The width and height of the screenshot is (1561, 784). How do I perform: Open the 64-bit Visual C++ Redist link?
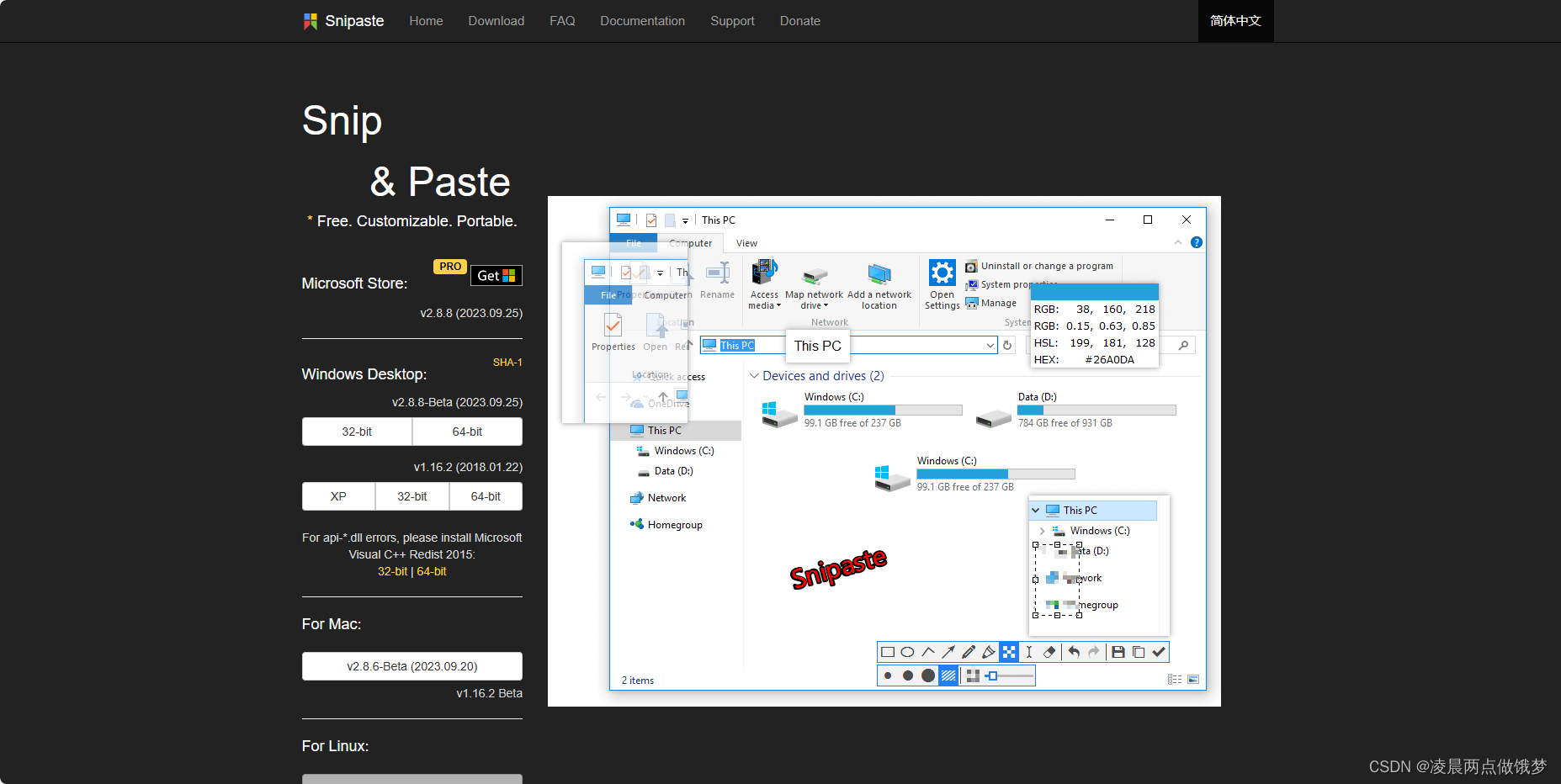tap(432, 571)
